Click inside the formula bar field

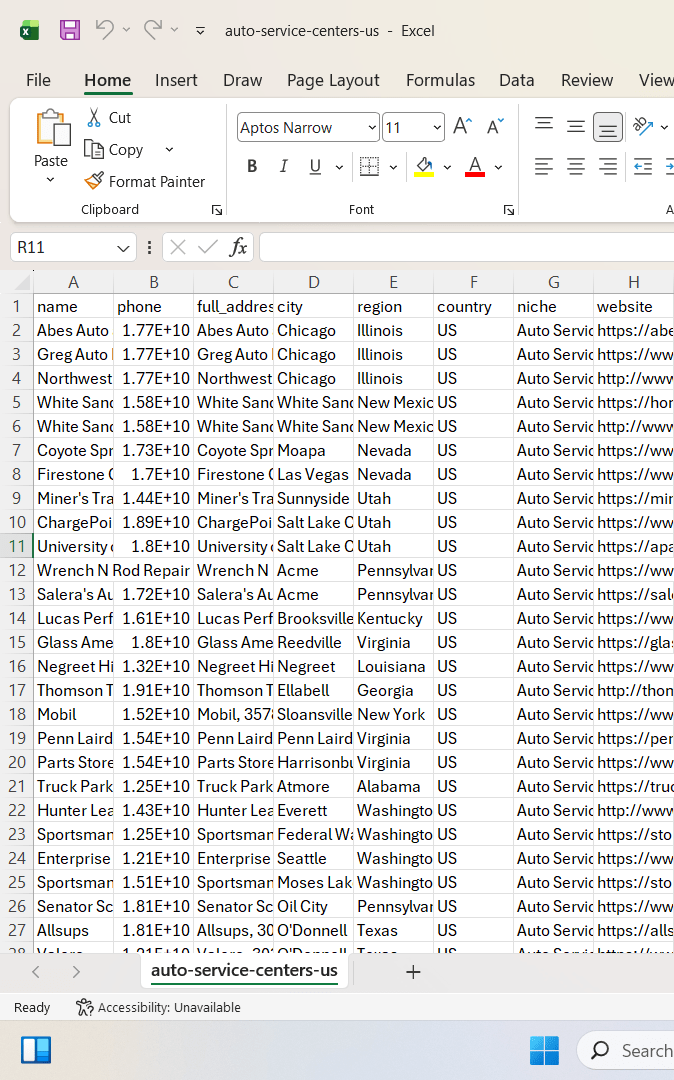point(467,247)
